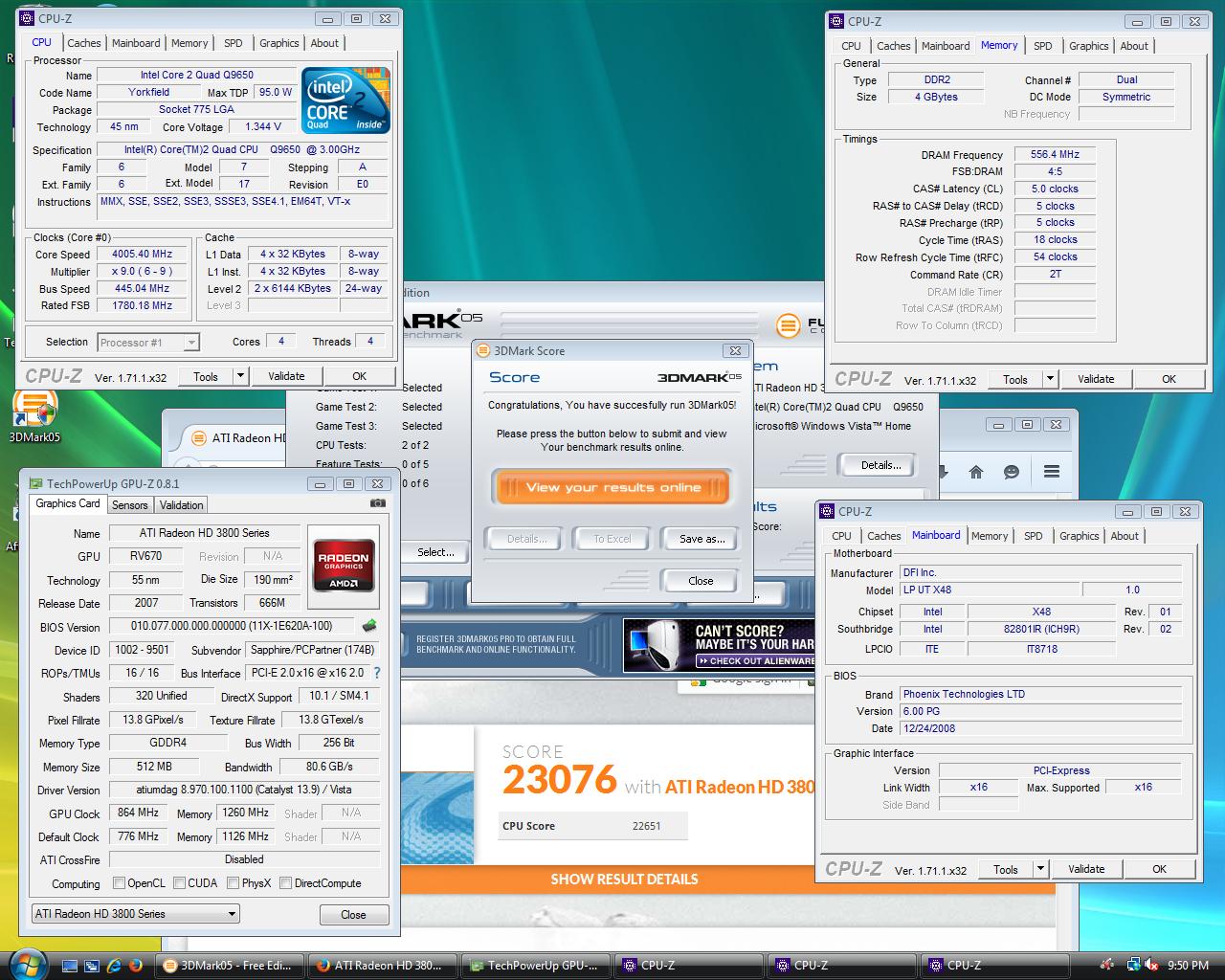1225x980 pixels.
Task: Open the Validation tab in GPU-Z
Action: point(181,505)
